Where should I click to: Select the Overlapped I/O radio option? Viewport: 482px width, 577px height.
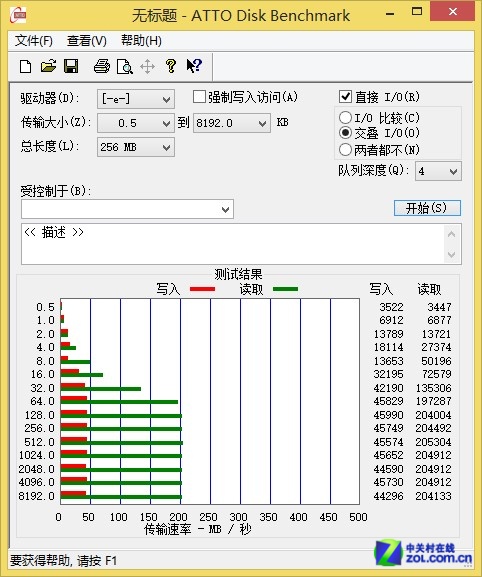click(345, 132)
